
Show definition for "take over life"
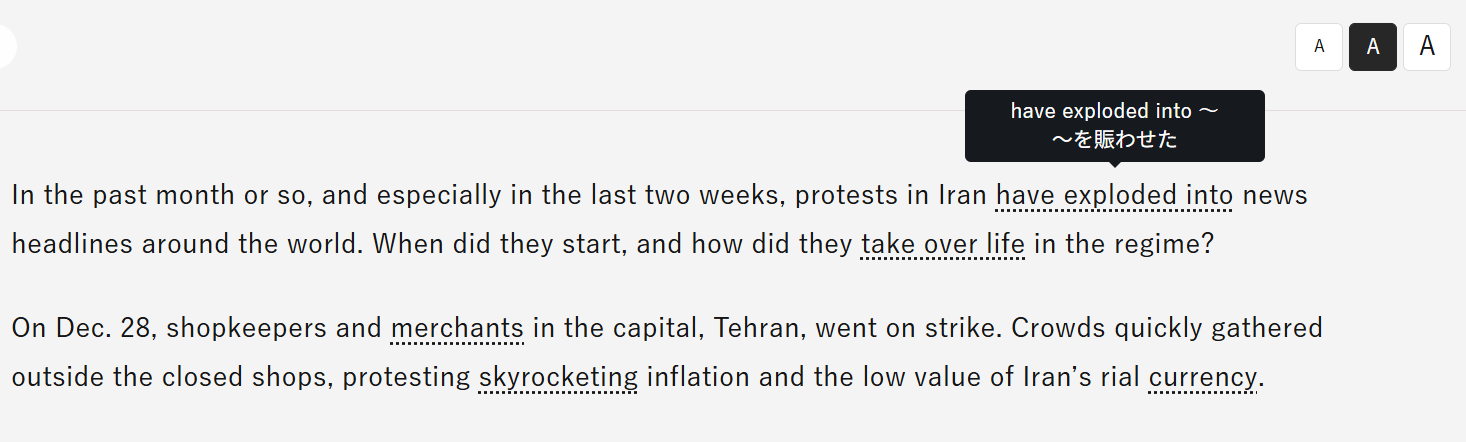[942, 245]
